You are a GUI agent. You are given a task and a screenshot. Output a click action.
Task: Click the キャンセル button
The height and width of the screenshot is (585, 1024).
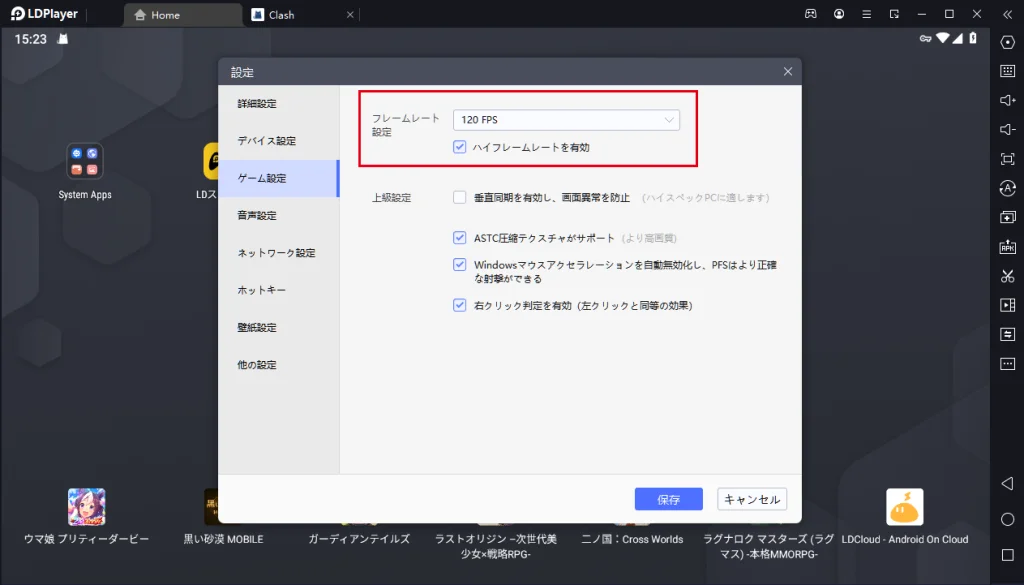752,499
